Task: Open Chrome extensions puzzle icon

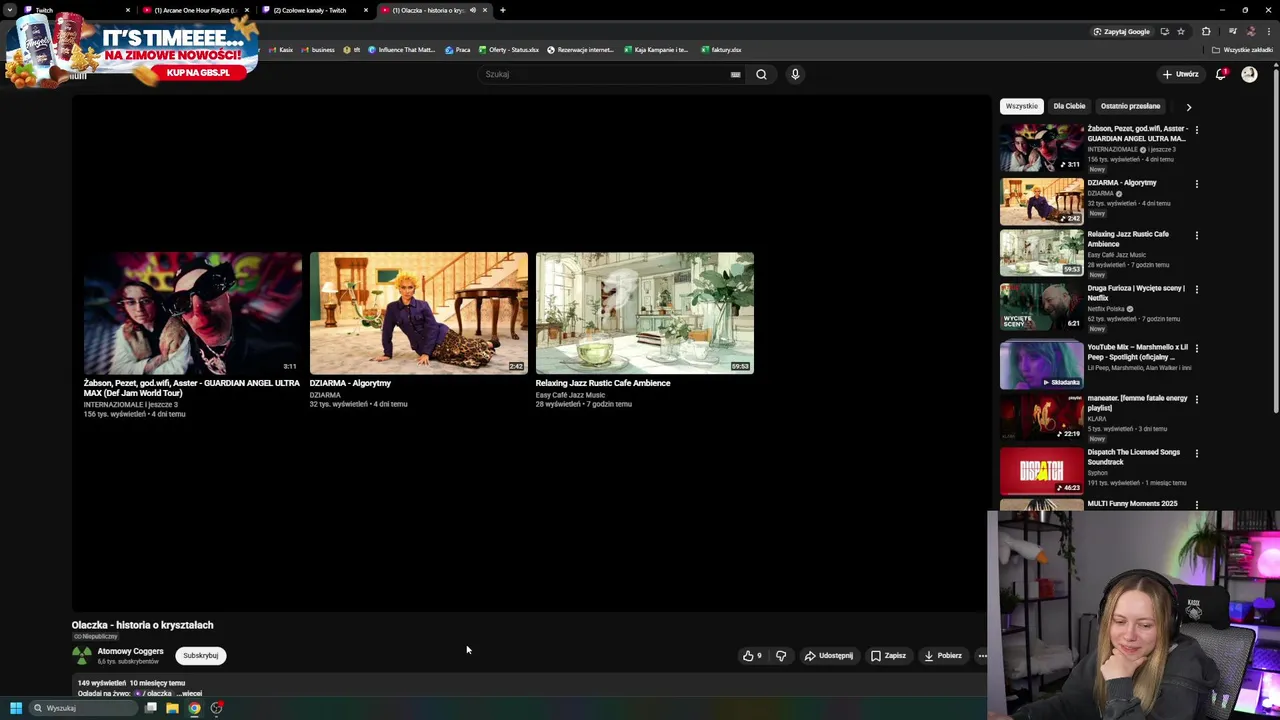Action: coord(1206,31)
